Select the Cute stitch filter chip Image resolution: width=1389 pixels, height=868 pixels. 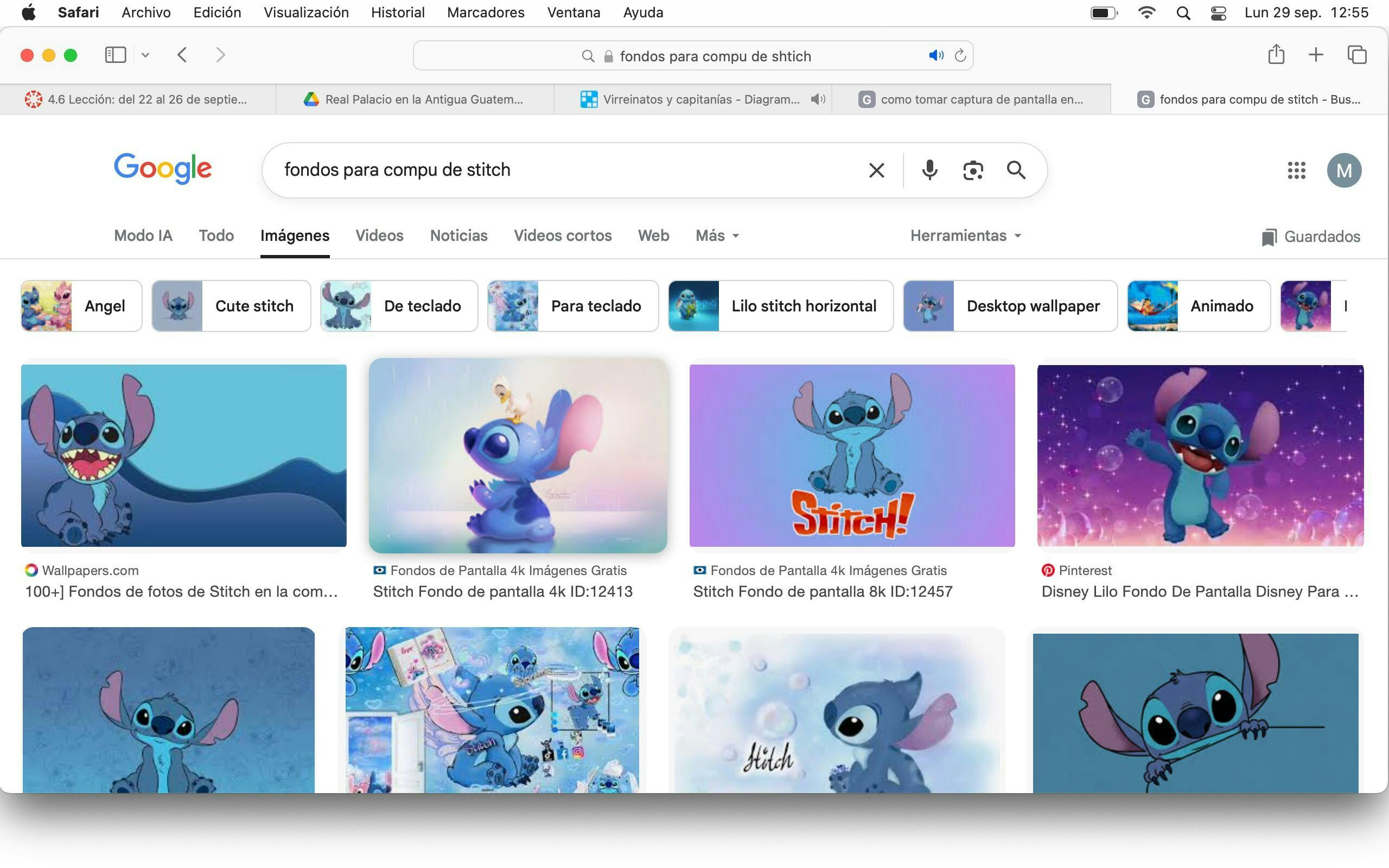pos(231,306)
